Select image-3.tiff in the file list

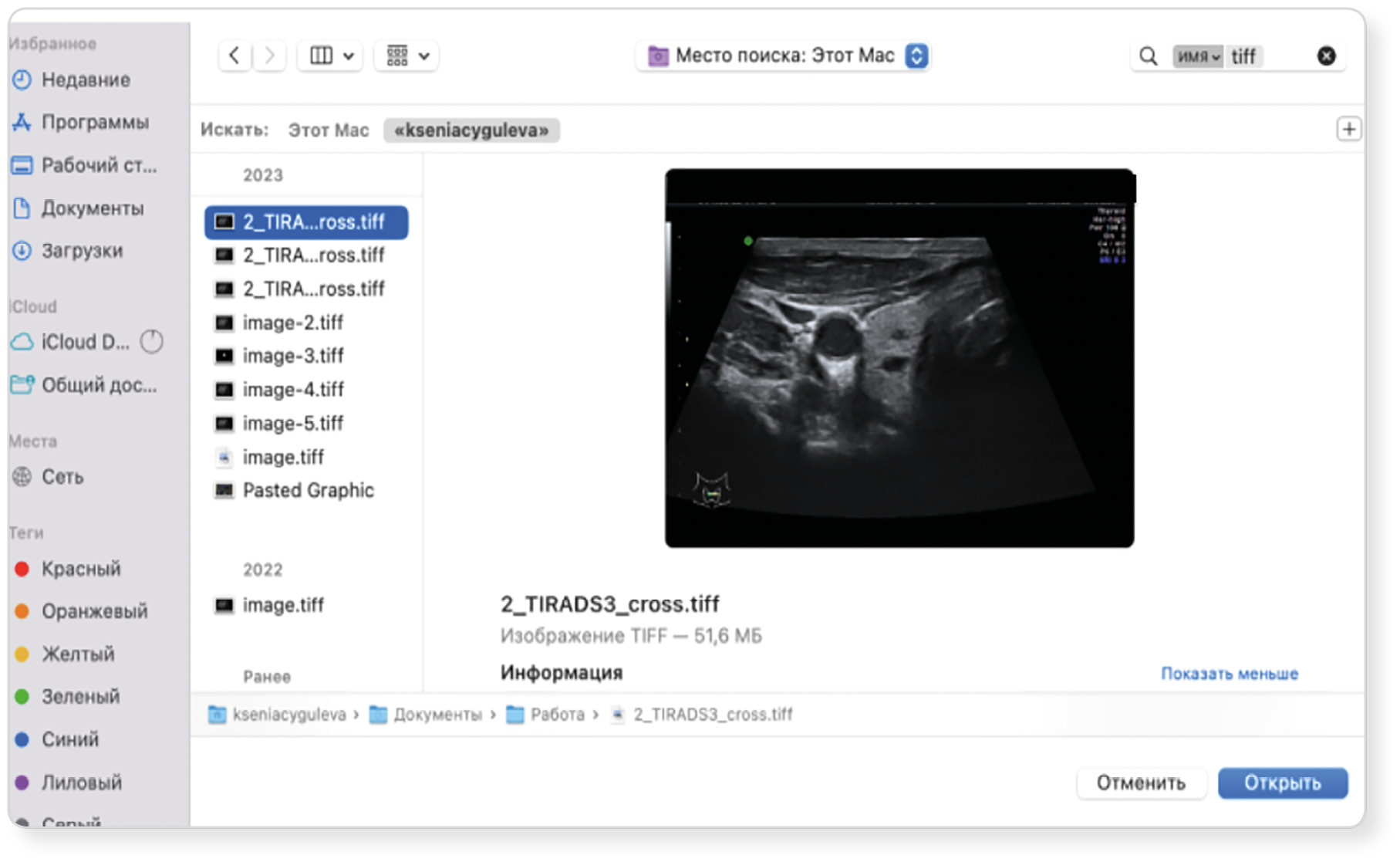[293, 356]
